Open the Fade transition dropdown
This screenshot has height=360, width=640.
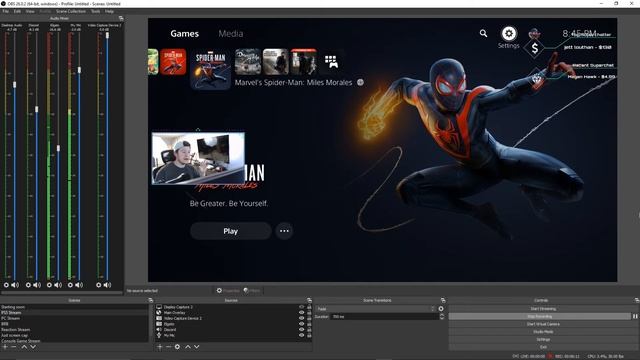[376, 309]
